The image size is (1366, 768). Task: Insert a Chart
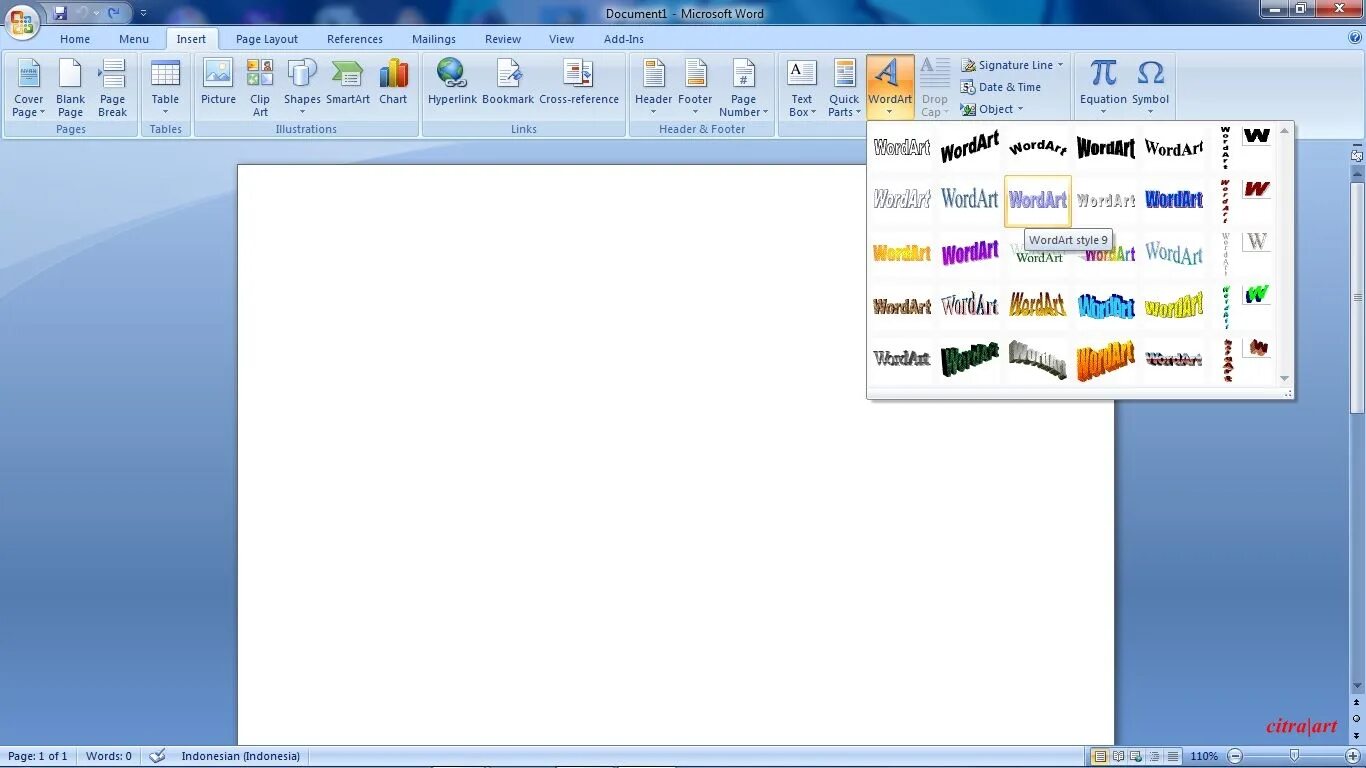click(393, 82)
